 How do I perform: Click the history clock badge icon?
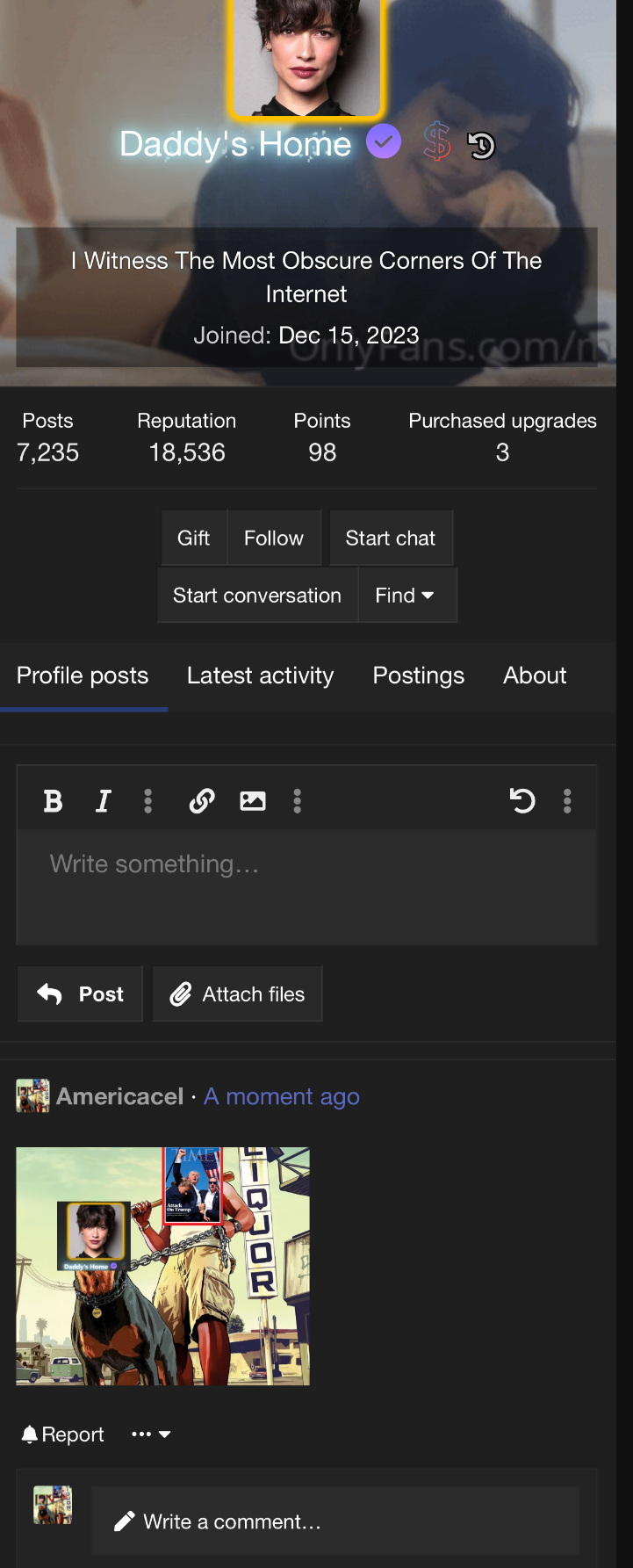481,145
